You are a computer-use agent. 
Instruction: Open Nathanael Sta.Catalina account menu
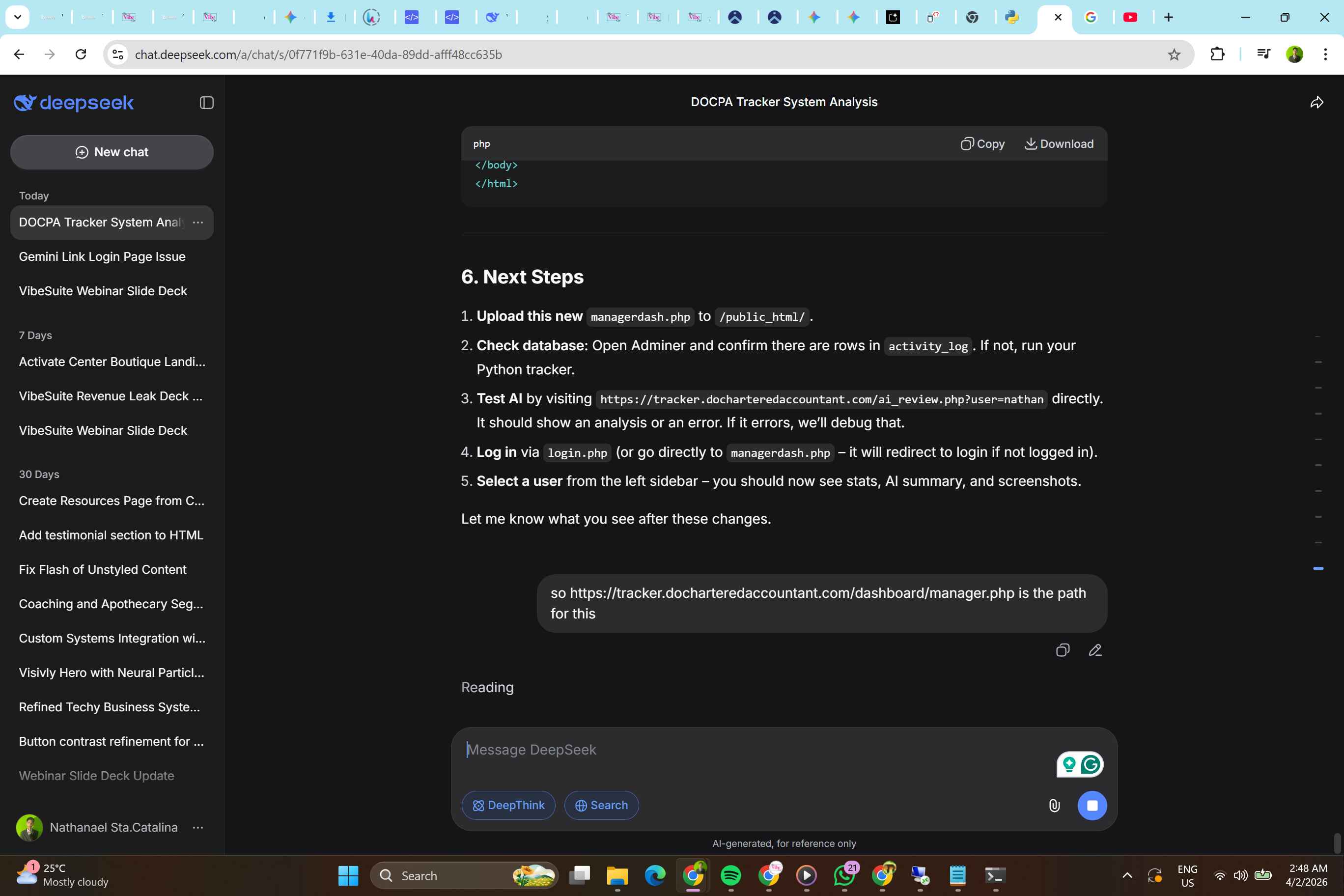pos(197,827)
